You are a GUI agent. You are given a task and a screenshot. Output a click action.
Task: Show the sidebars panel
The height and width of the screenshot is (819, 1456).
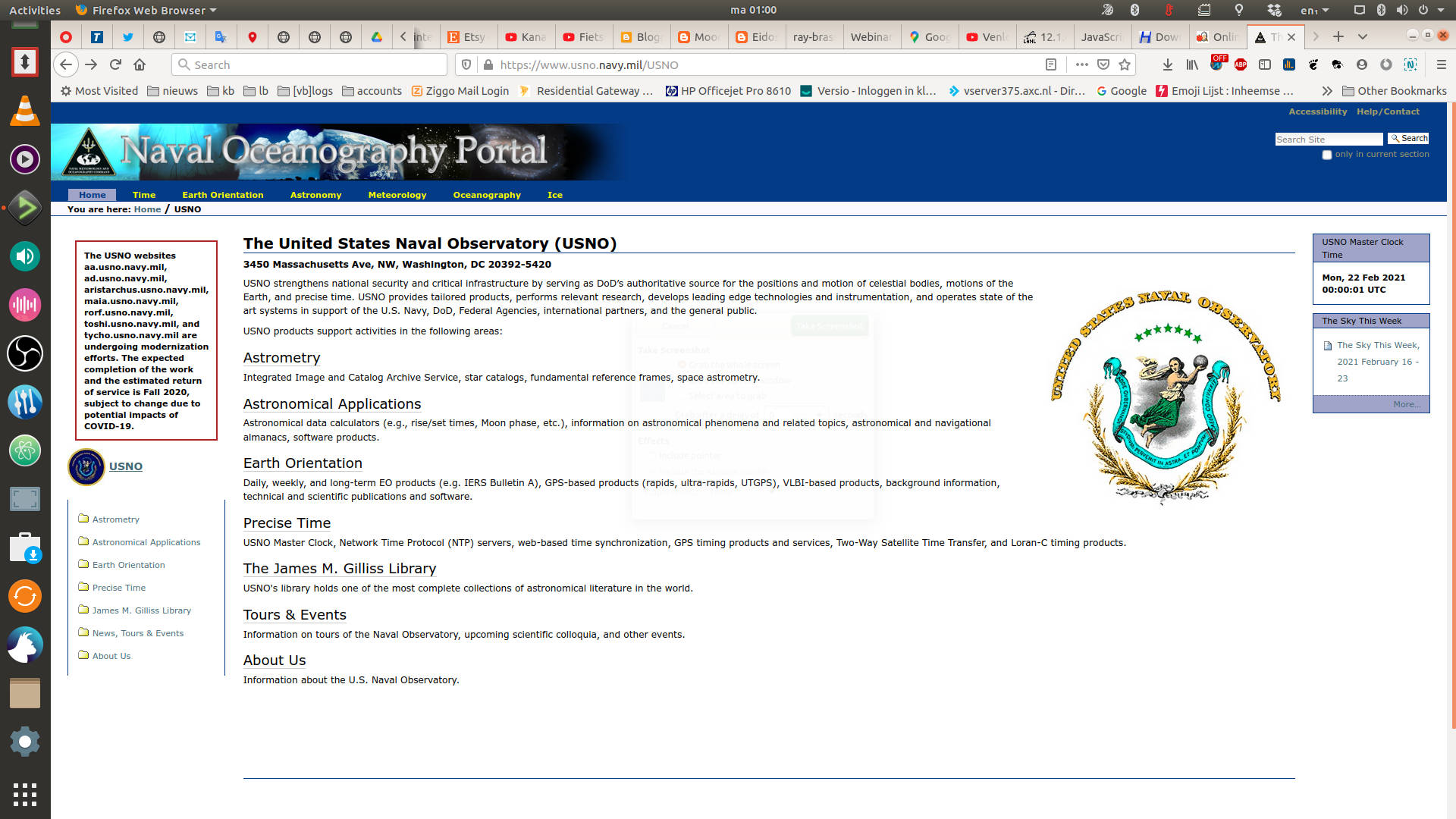(1265, 64)
